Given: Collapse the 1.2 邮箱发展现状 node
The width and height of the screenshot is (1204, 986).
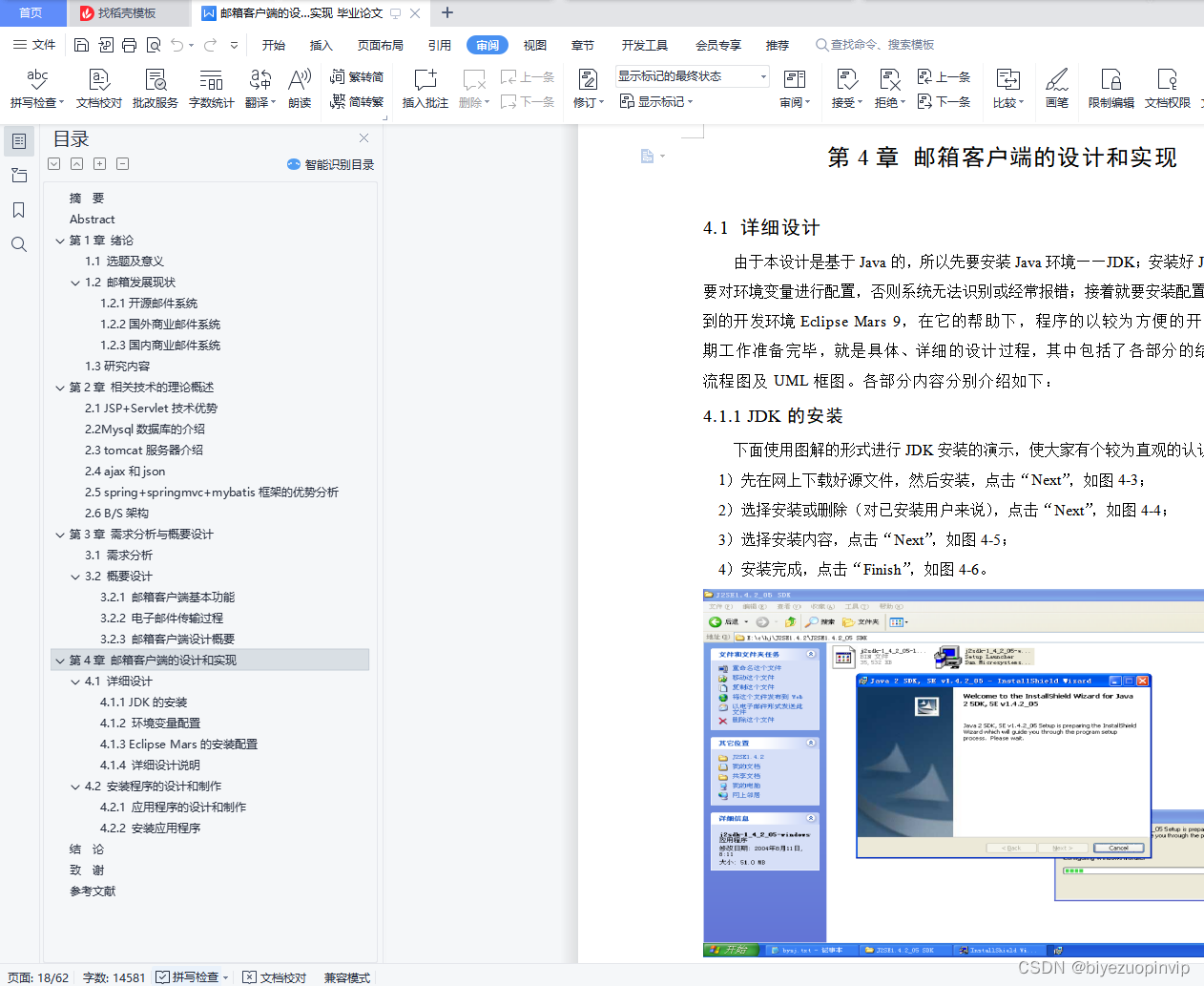Looking at the screenshot, I should coord(75,283).
